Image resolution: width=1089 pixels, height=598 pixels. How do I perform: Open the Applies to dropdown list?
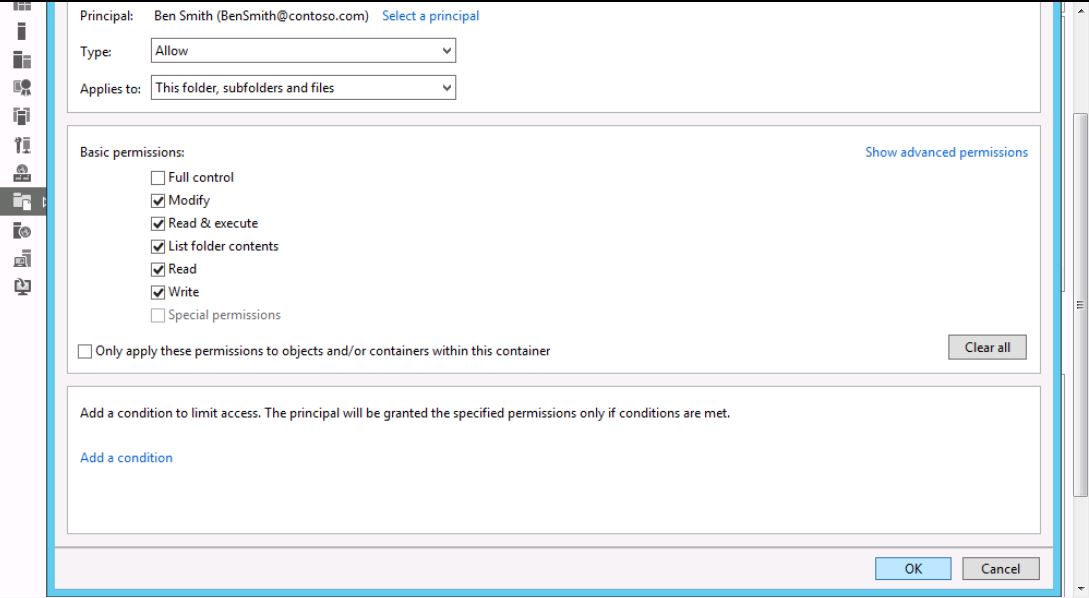coord(304,88)
